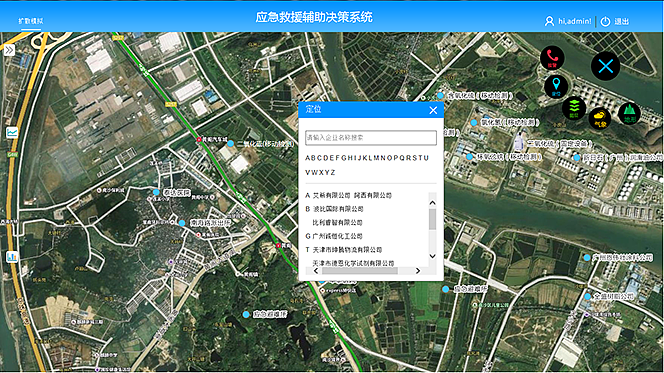Select 比利睿智有限公司 in the list
This screenshot has width=664, height=373.
[338, 222]
